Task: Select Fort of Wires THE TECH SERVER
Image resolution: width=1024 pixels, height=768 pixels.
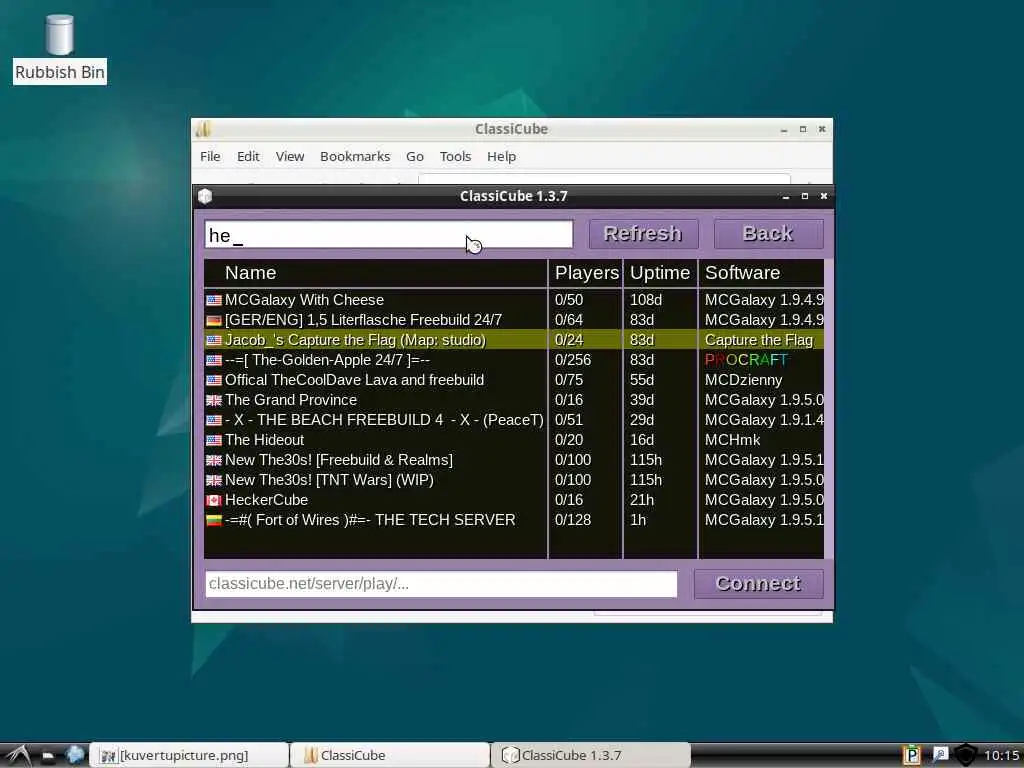Action: pyautogui.click(x=514, y=520)
